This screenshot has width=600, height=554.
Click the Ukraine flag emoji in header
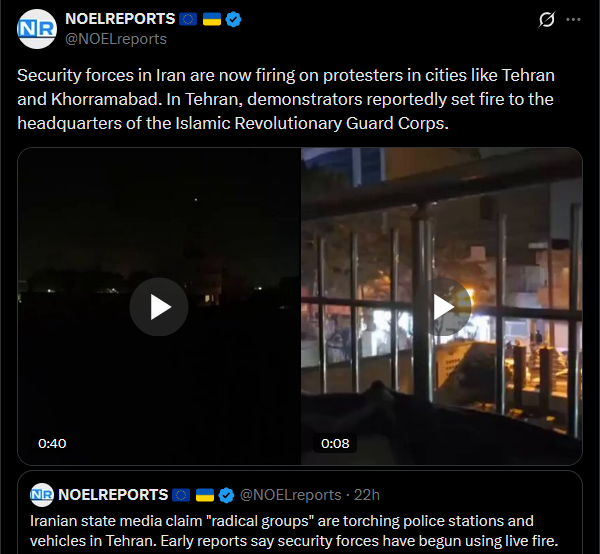(x=212, y=19)
